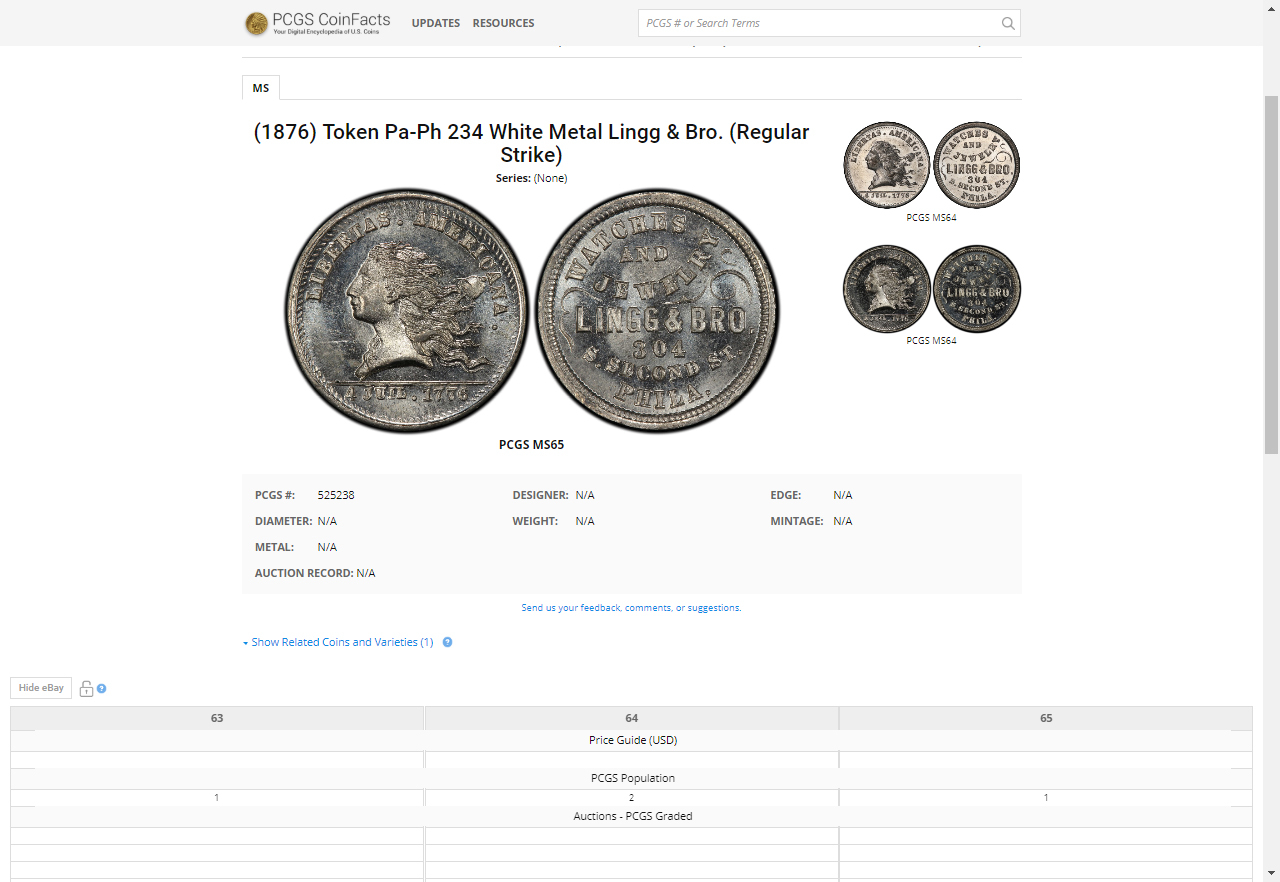Click the search magnifier icon
Viewport: 1280px width, 882px height.
coord(1008,23)
